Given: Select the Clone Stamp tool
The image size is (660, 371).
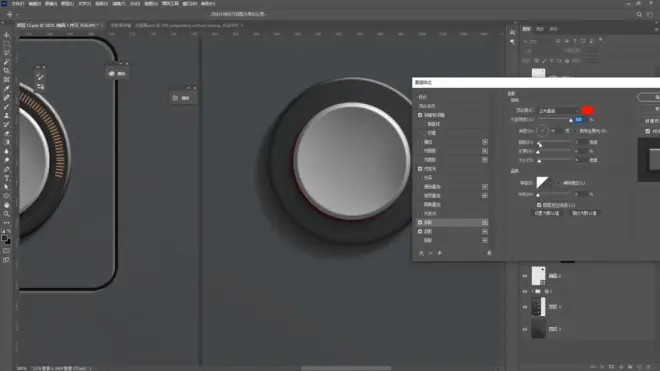Looking at the screenshot, I should tap(6, 115).
